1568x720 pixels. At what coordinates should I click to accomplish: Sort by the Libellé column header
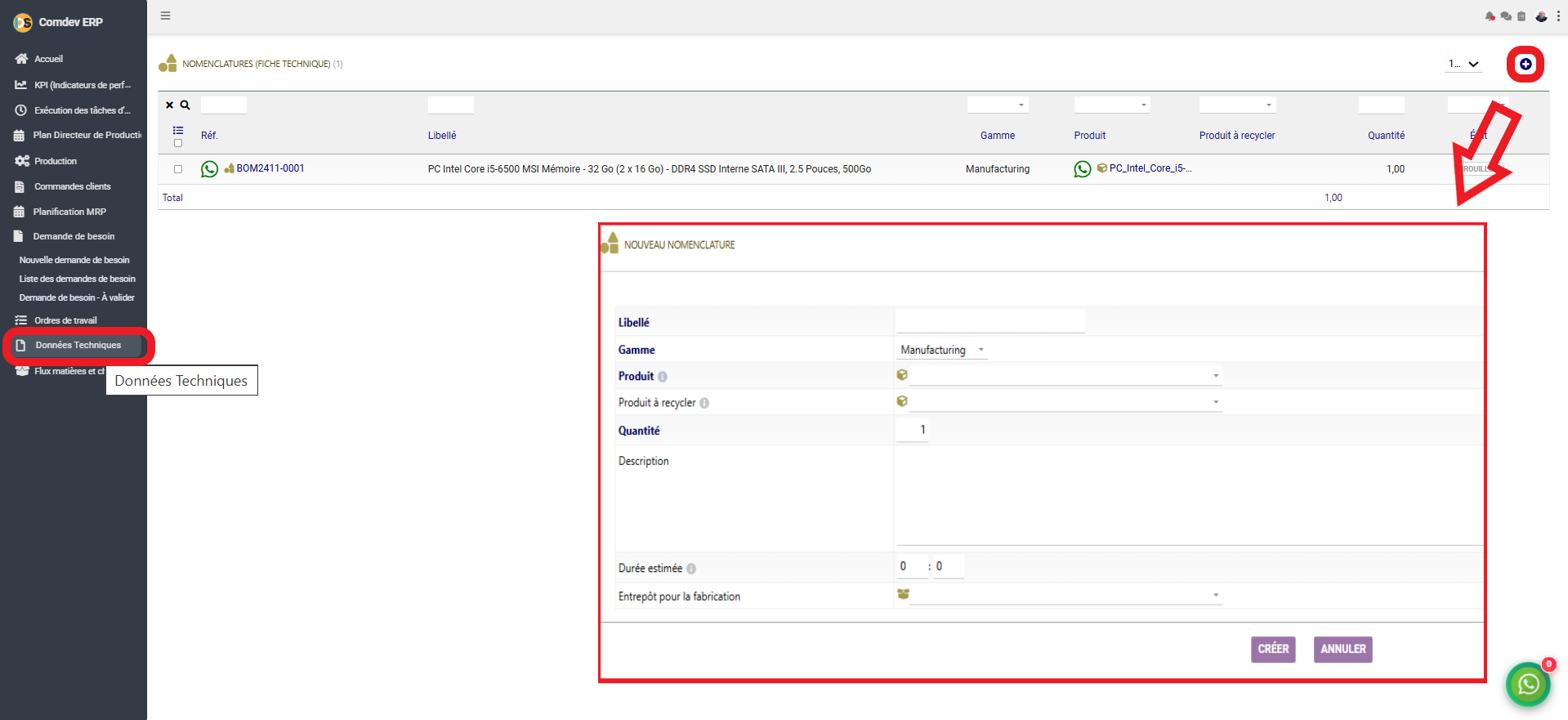click(x=442, y=136)
